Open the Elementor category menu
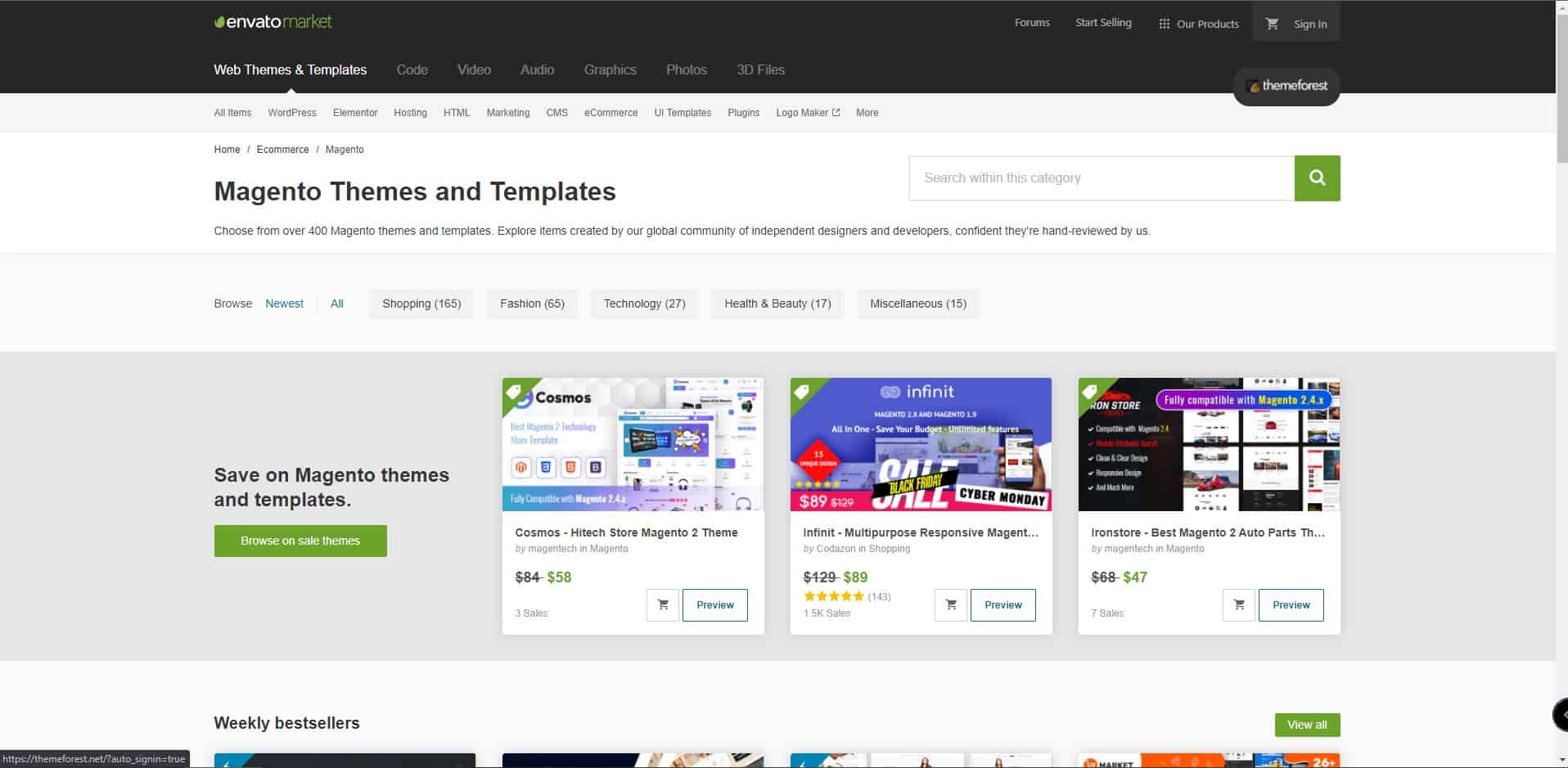Screen dimensions: 1568x768 (355, 113)
